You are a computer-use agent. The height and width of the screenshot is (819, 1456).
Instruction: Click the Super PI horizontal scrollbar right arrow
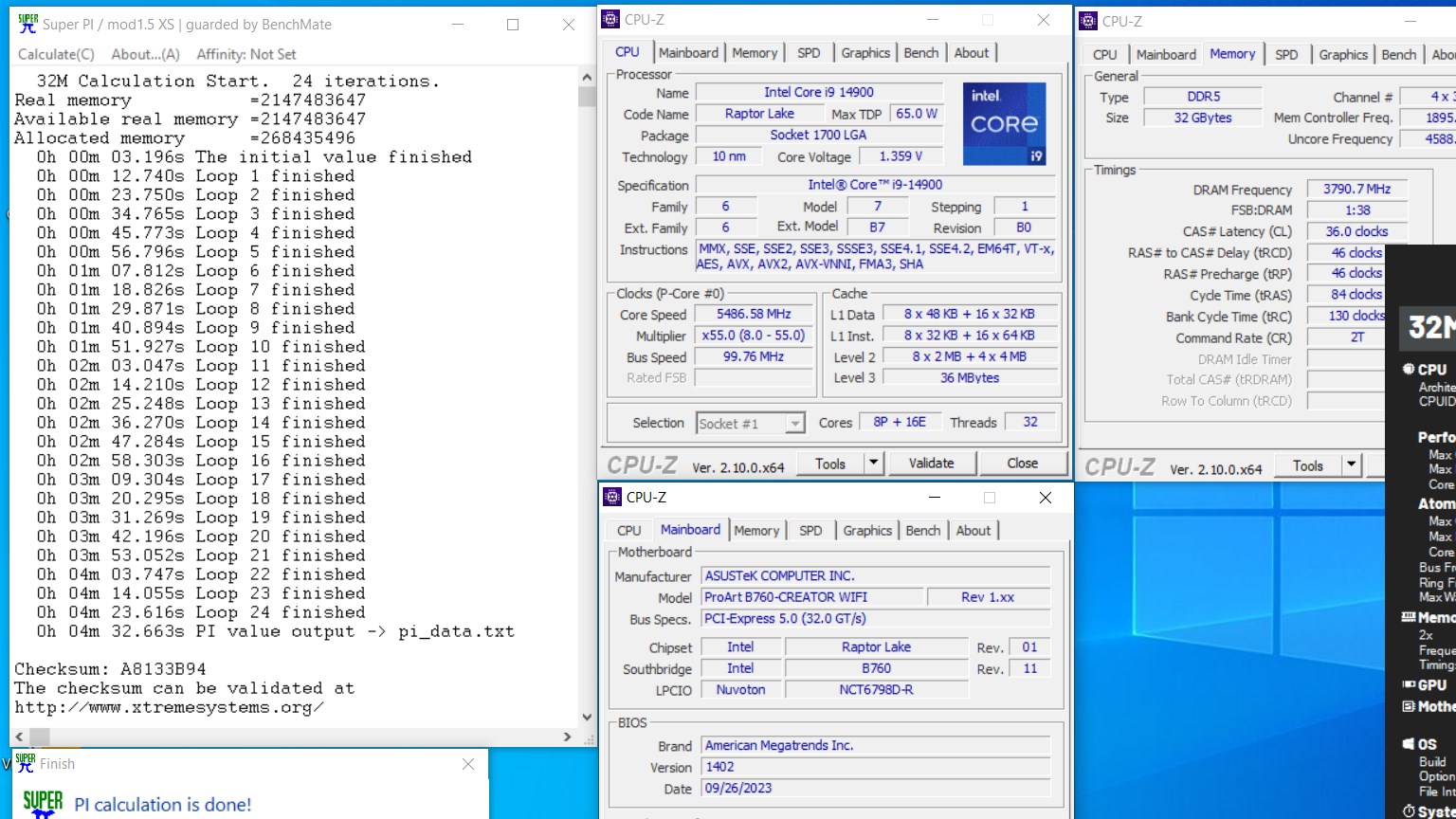[x=568, y=737]
